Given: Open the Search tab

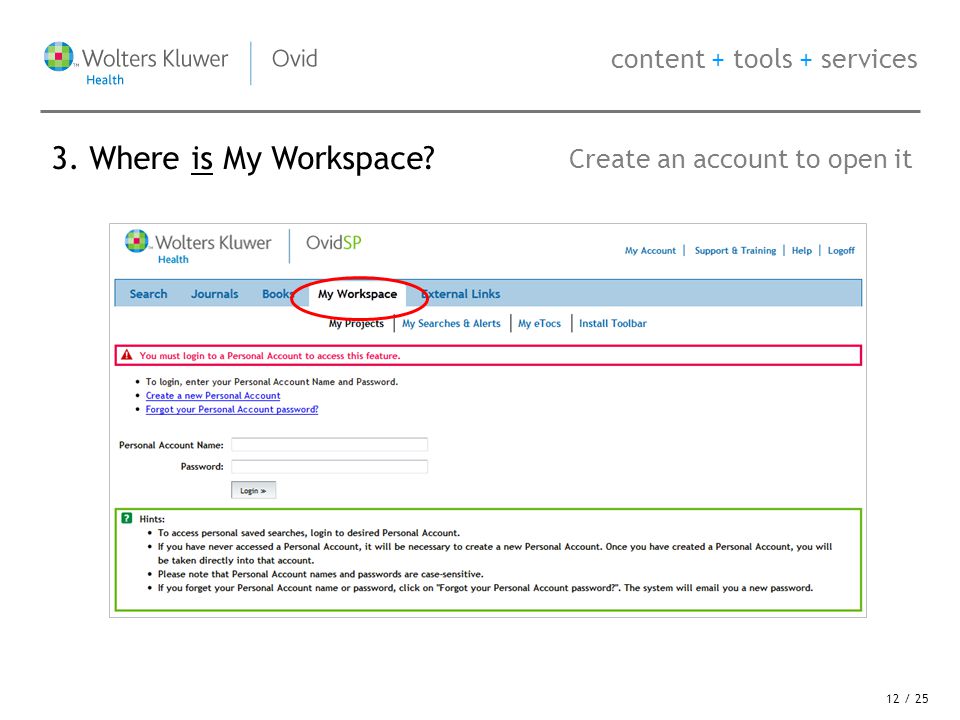Looking at the screenshot, I should (x=148, y=294).
